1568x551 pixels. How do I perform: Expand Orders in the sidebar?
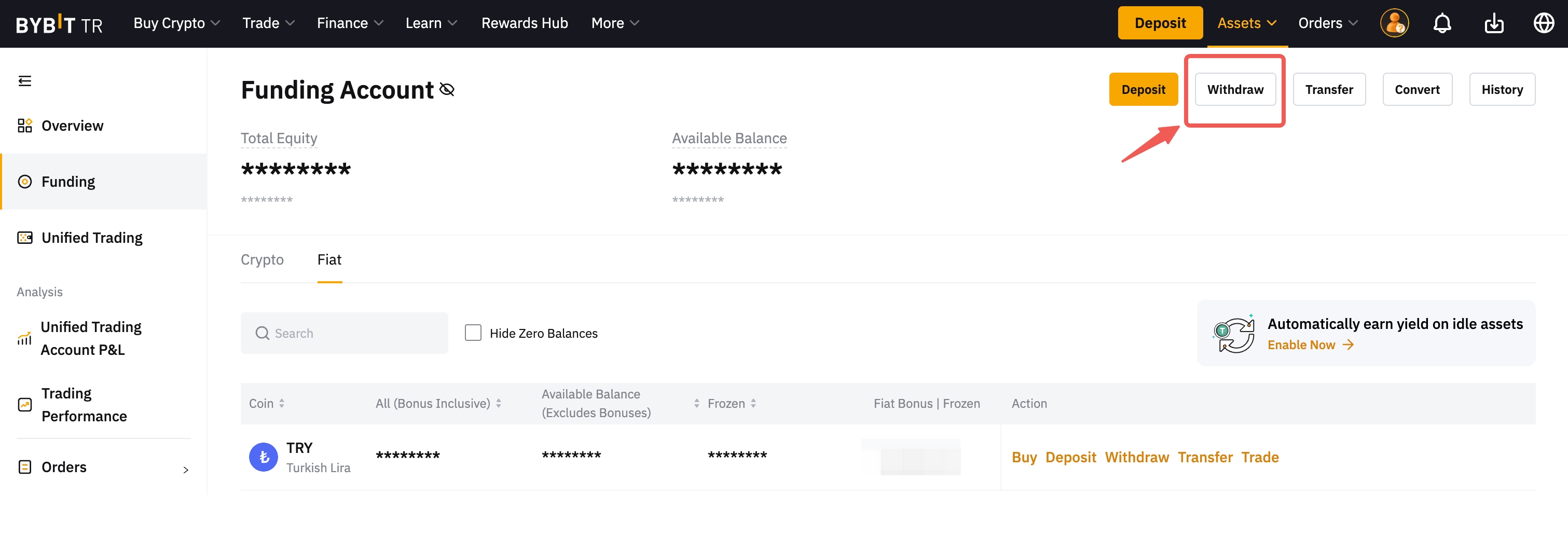pyautogui.click(x=103, y=467)
